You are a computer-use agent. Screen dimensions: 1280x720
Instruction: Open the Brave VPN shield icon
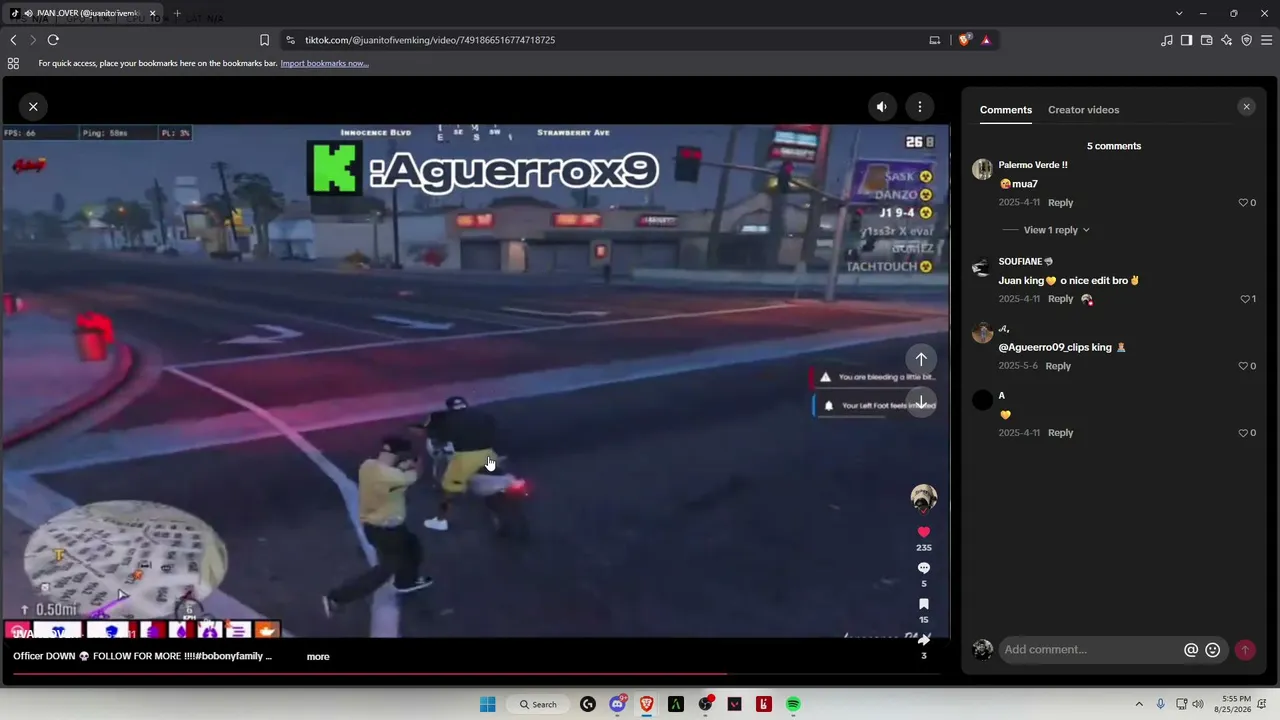click(x=1246, y=40)
